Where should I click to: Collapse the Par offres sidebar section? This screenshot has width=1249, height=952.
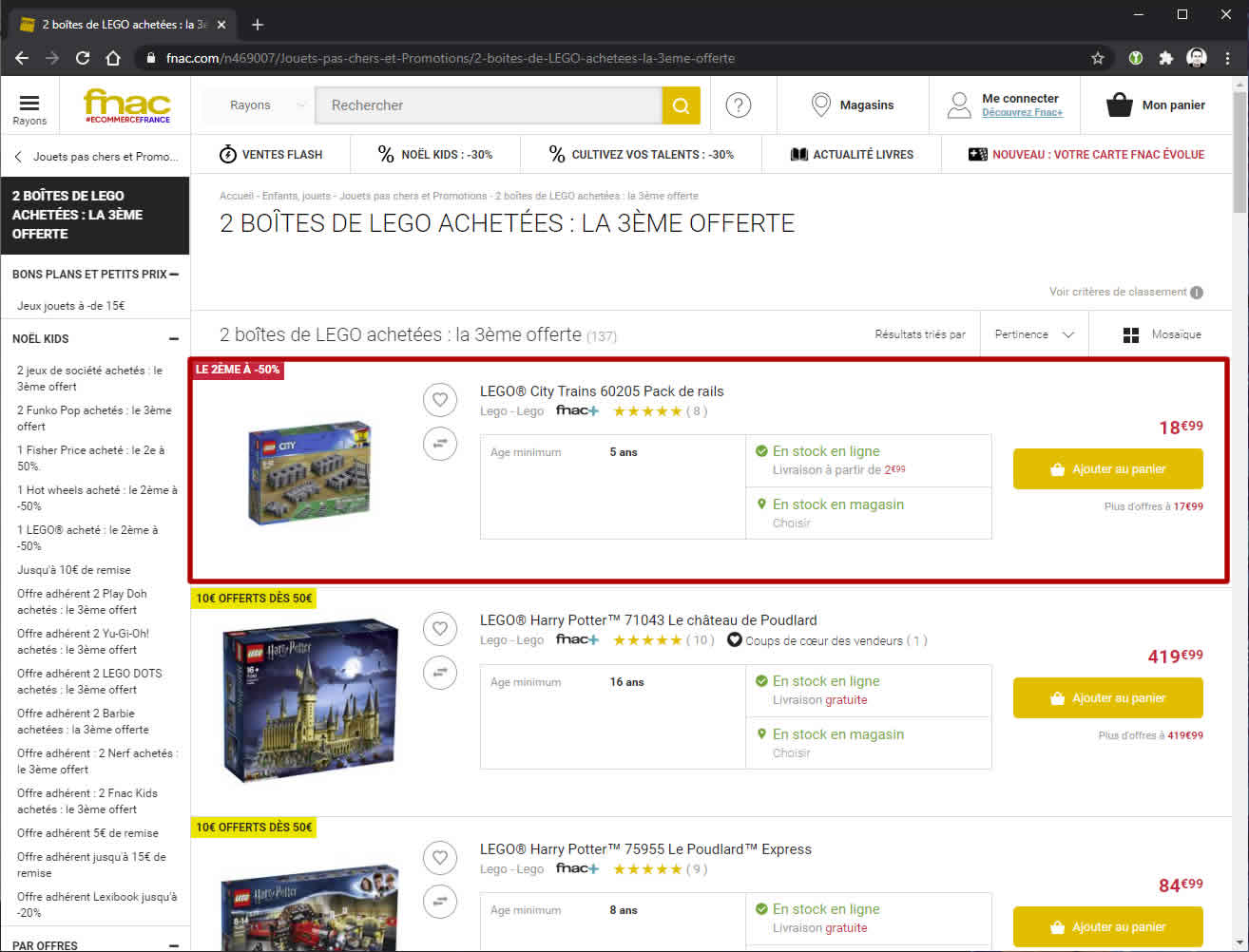(x=174, y=945)
